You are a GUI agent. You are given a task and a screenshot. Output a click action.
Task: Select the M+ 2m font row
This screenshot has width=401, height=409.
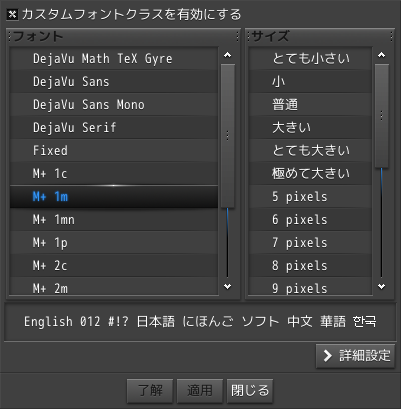[x=114, y=286]
